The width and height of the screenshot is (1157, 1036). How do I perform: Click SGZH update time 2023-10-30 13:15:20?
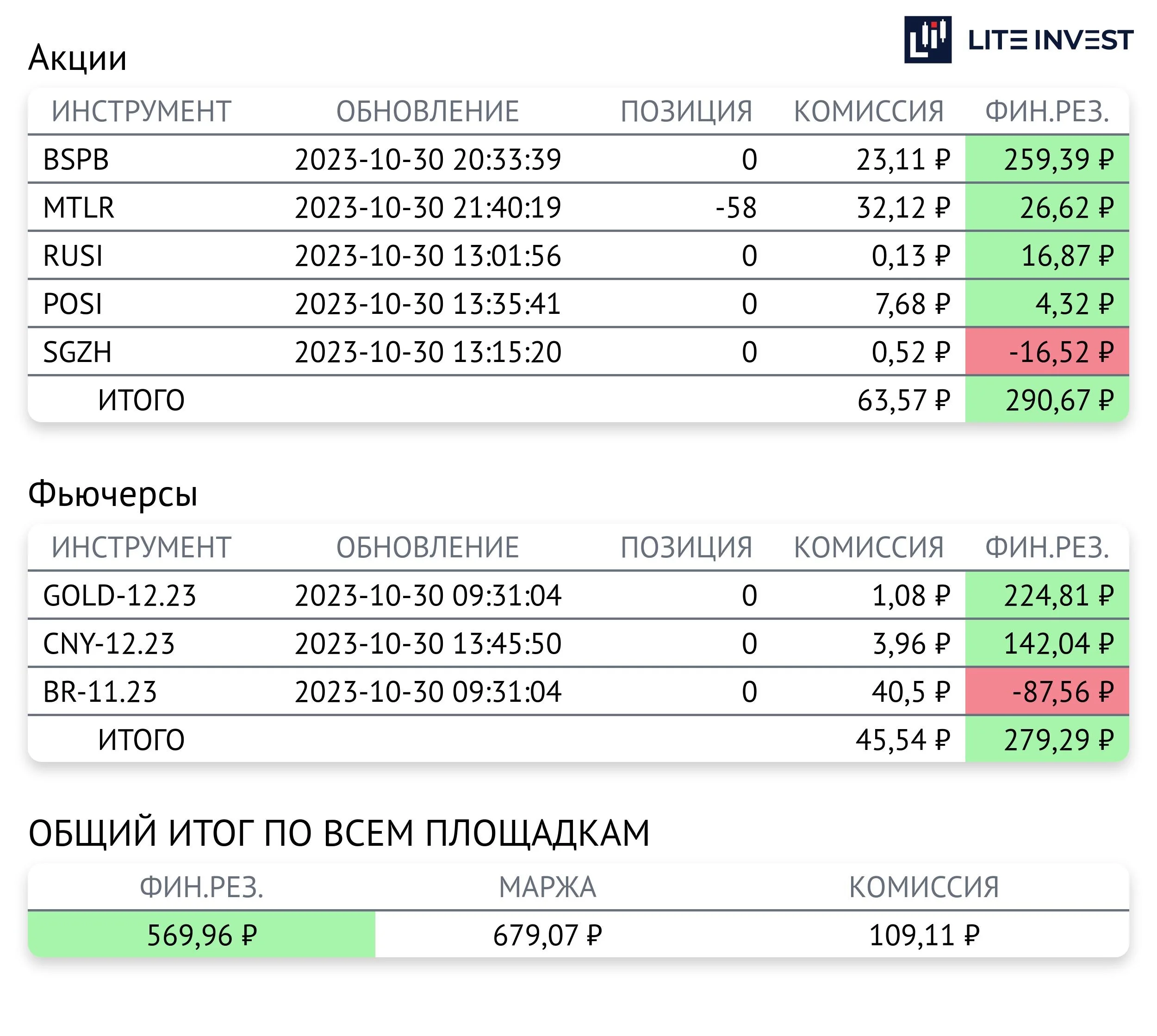click(428, 352)
